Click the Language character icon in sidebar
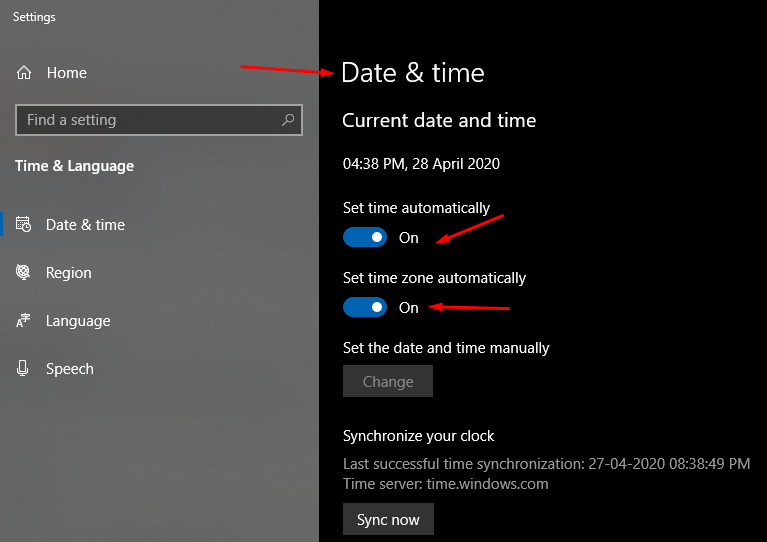This screenshot has width=767, height=542. click(x=24, y=321)
